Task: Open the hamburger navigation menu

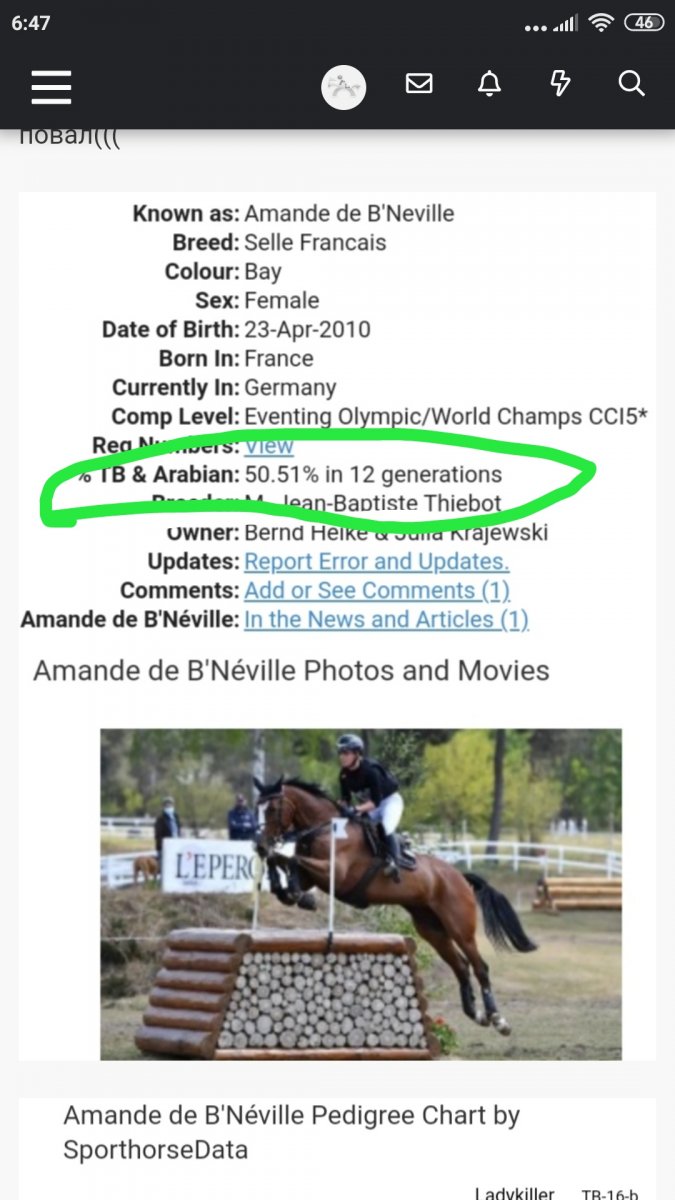Action: click(51, 85)
